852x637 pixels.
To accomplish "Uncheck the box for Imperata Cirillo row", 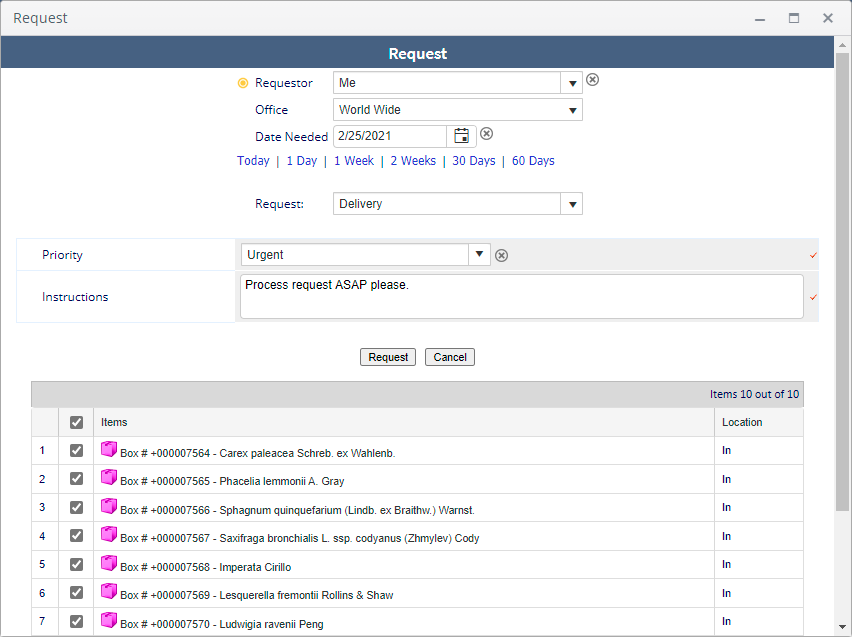I will click(x=77, y=565).
